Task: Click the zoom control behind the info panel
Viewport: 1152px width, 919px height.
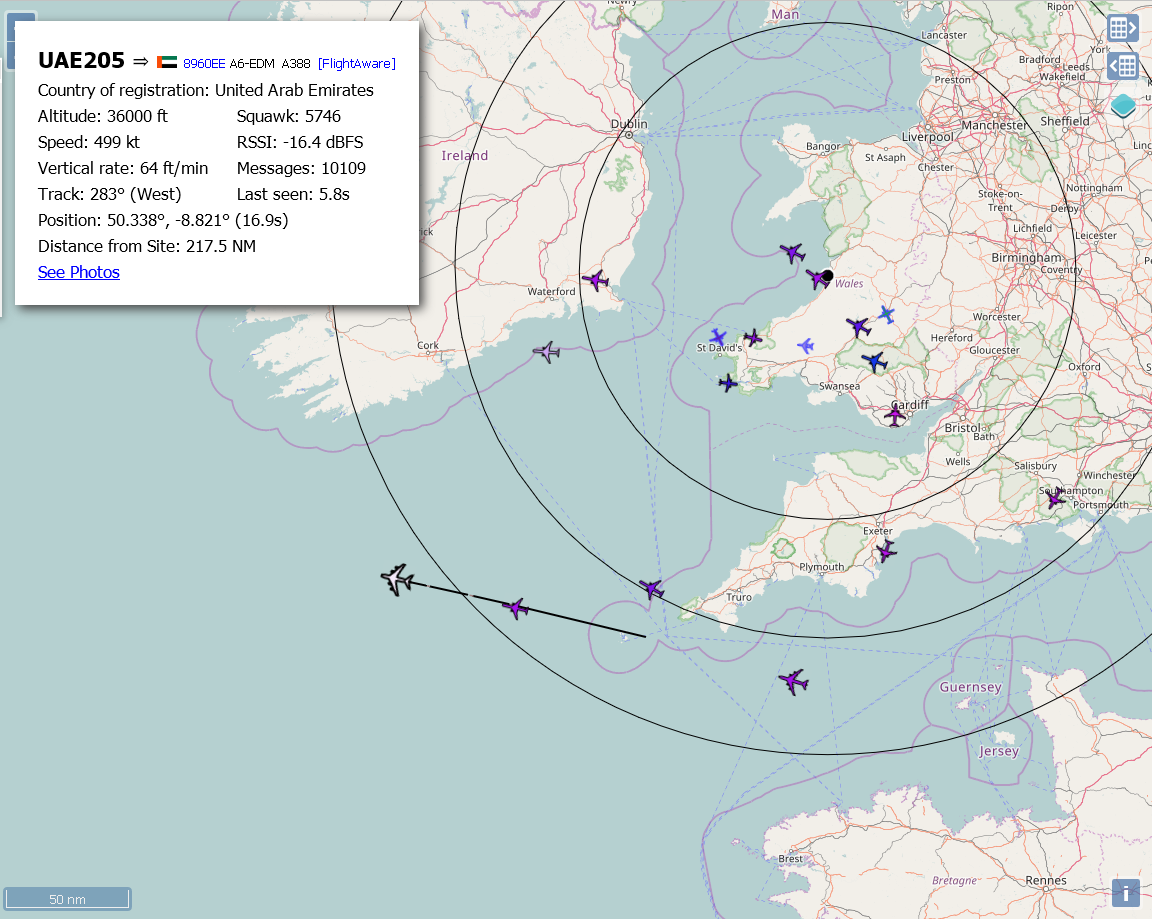Action: click(22, 40)
